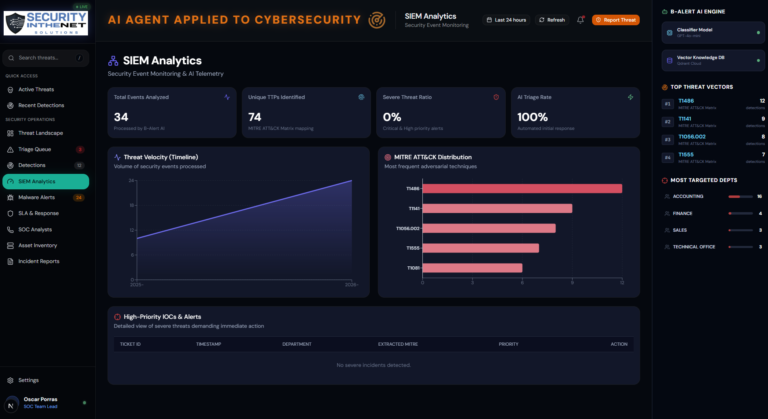Click the pulse icon on Total Events Analyzed
The image size is (768, 419).
[227, 97]
